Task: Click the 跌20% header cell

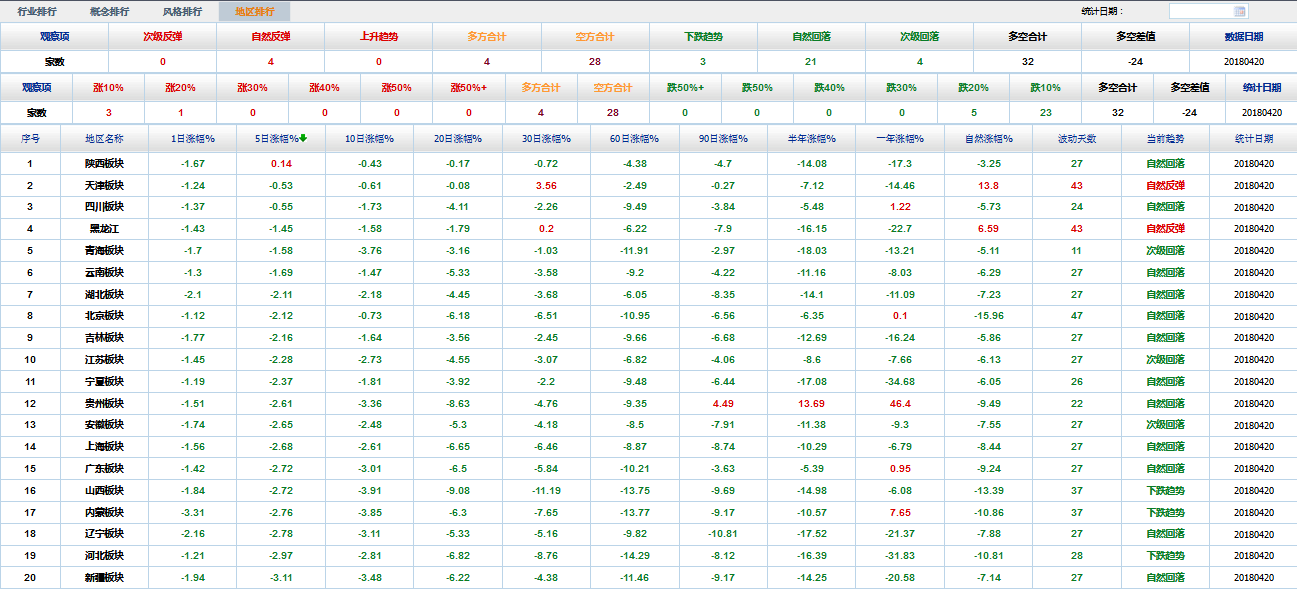Action: (973, 88)
